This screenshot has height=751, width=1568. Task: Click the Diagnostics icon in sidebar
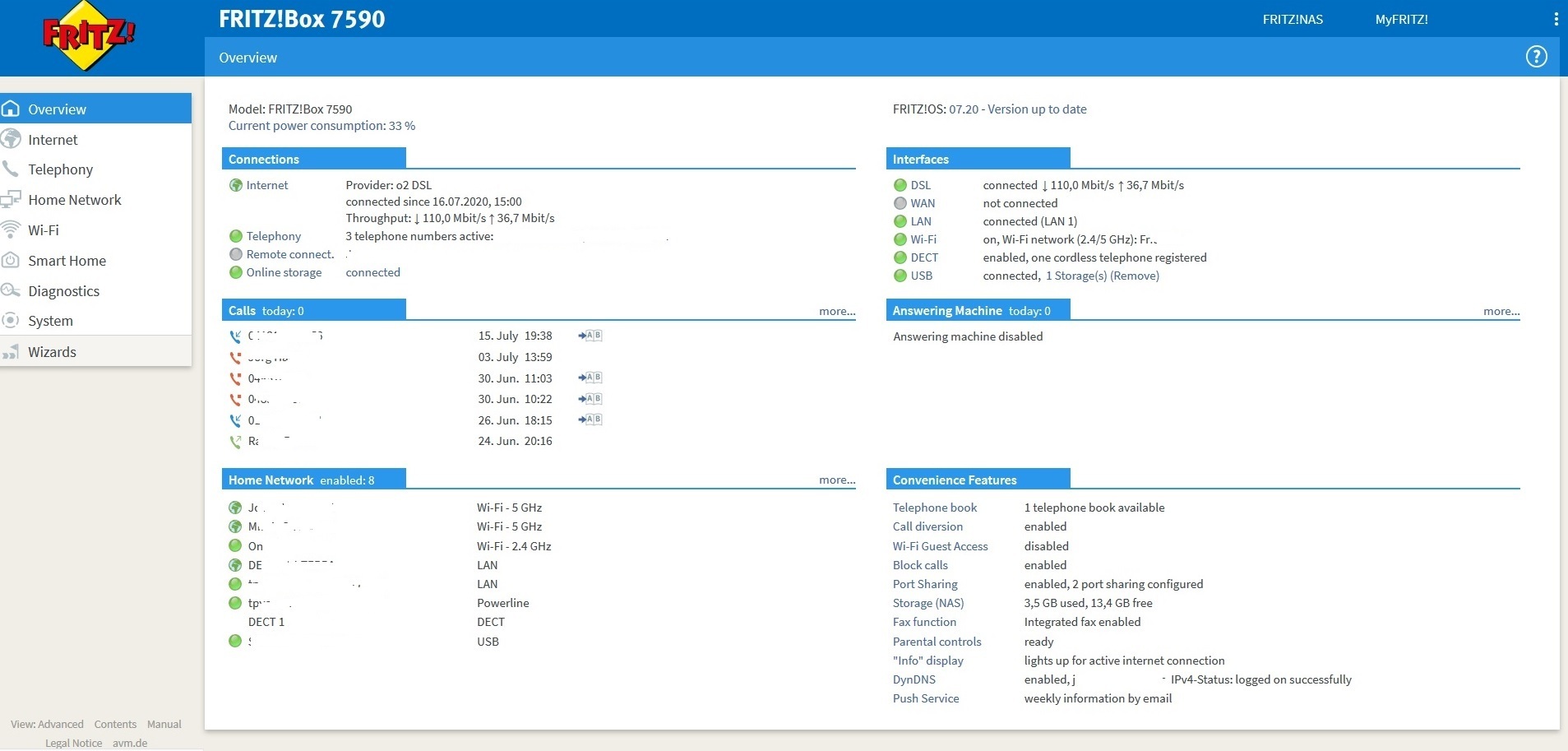pos(11,290)
